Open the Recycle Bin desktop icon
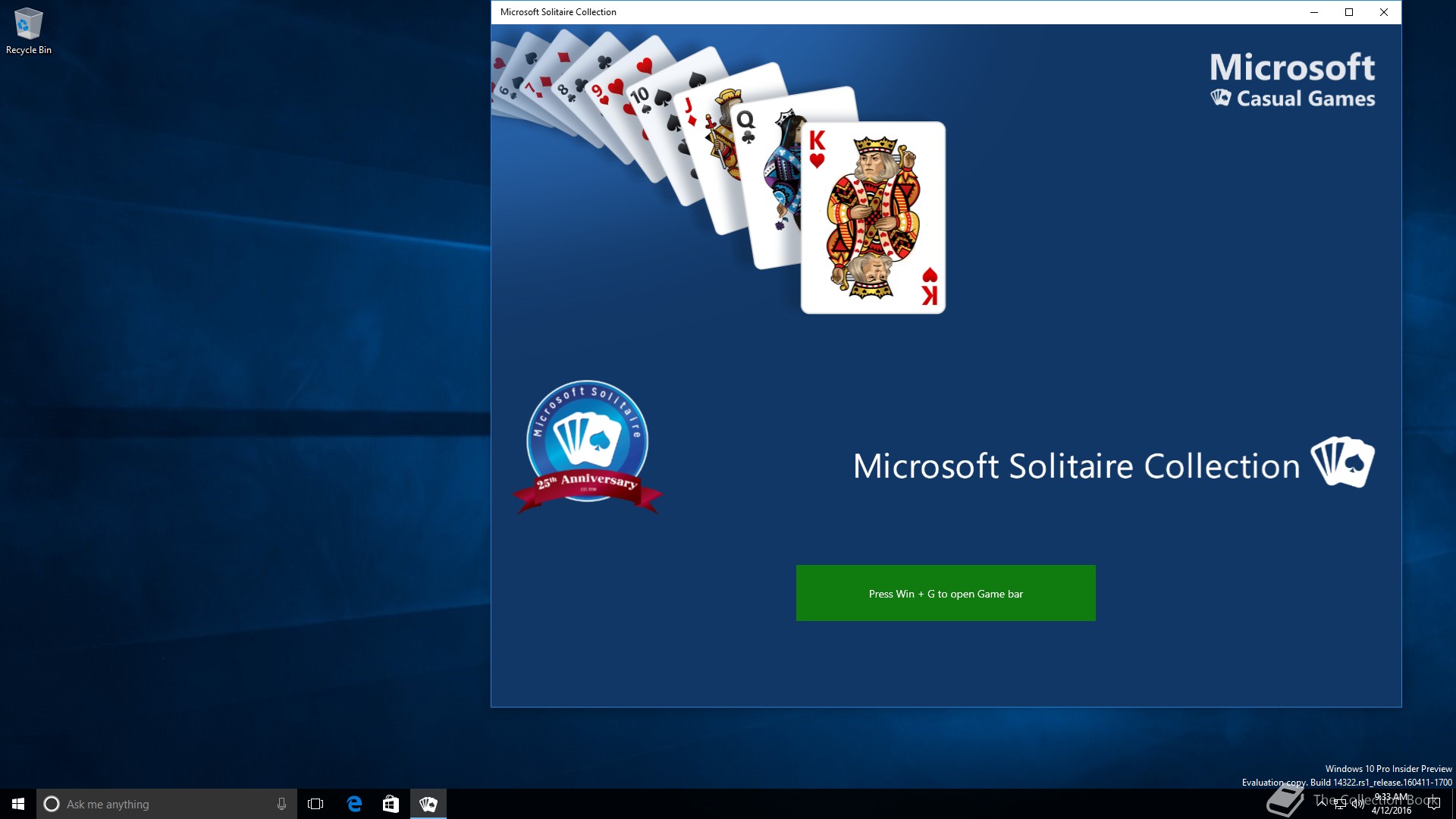 [x=29, y=31]
